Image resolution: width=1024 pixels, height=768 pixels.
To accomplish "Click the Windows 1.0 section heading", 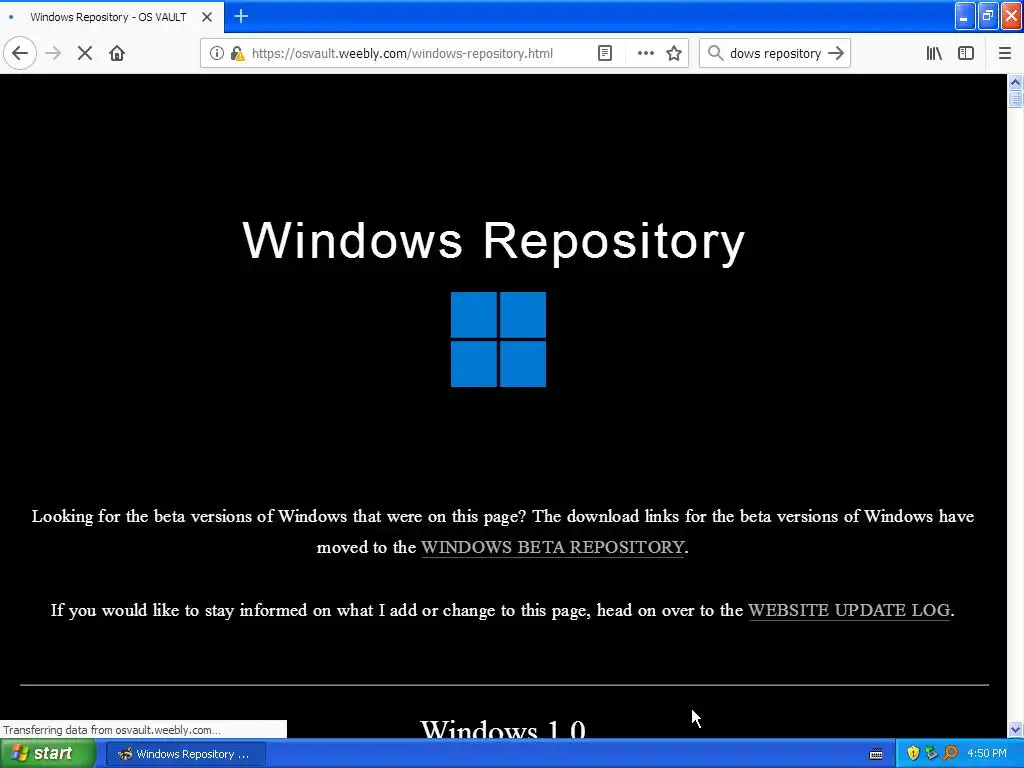I will pyautogui.click(x=503, y=728).
